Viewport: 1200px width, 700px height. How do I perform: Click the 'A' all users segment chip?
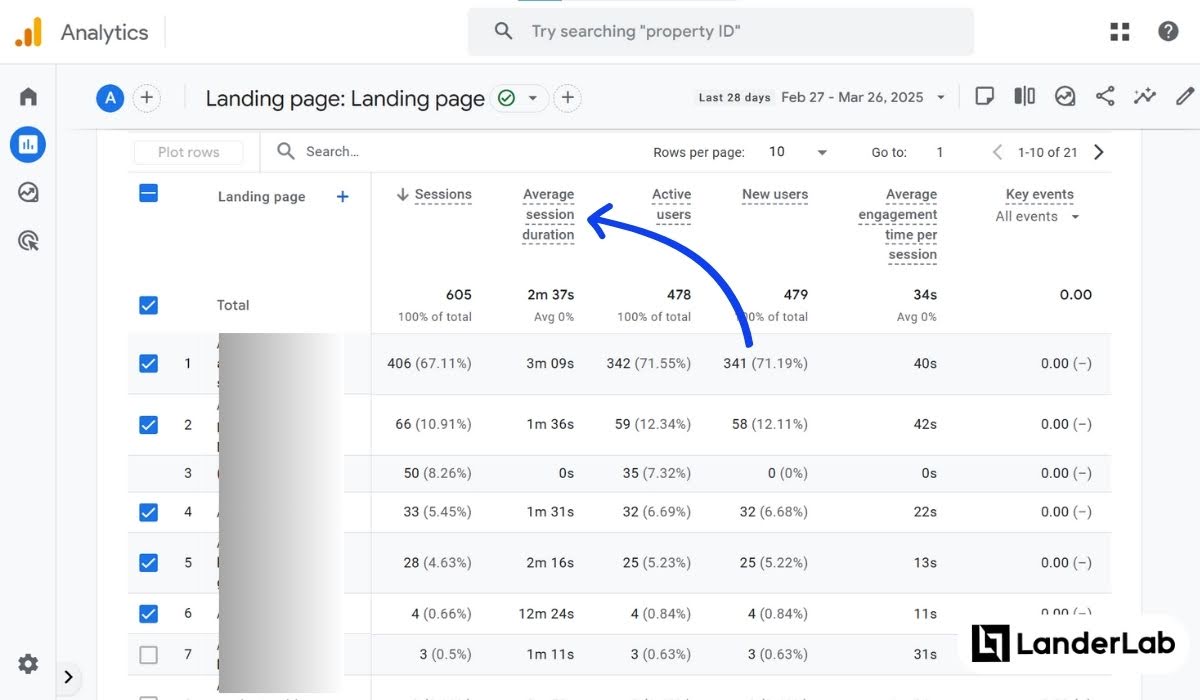coord(110,97)
